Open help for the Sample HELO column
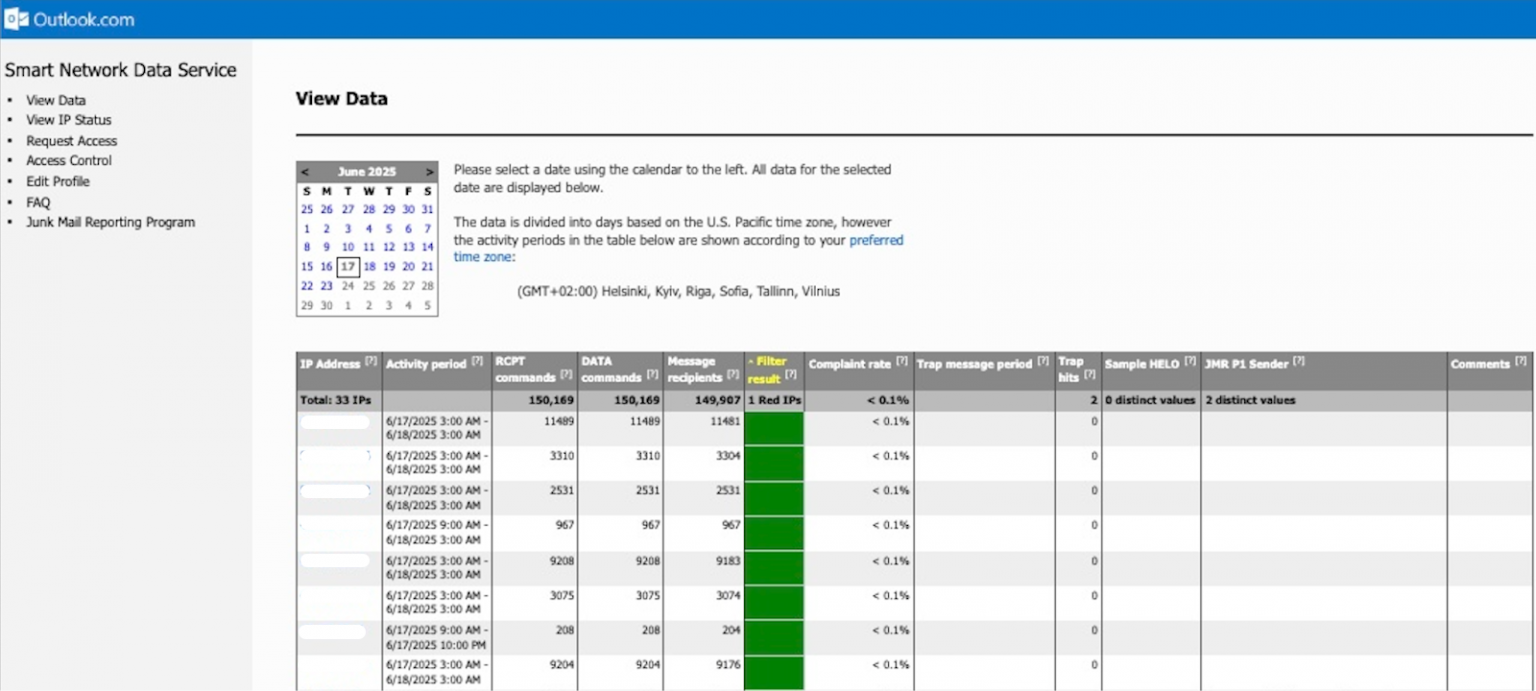The height and width of the screenshot is (691, 1536). 1189,362
